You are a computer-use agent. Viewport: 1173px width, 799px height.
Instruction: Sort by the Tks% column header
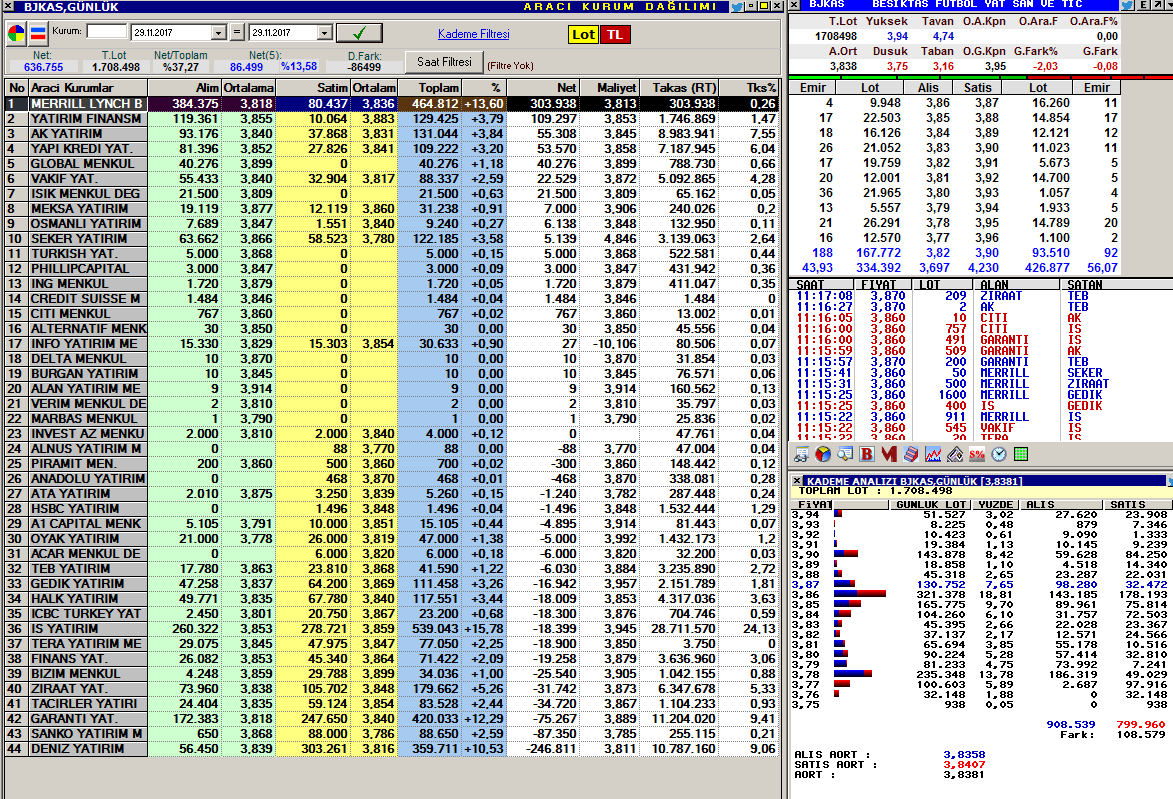749,88
